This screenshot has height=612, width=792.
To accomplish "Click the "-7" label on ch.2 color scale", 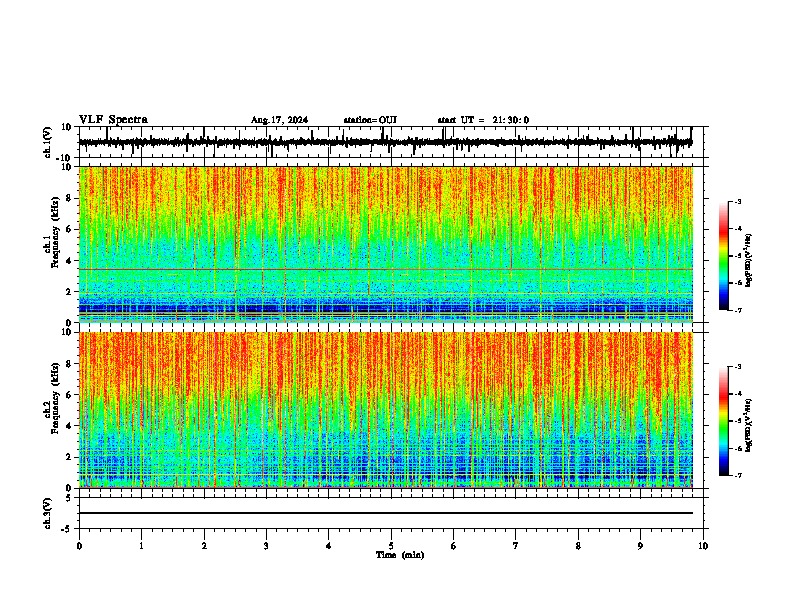I will coord(737,475).
